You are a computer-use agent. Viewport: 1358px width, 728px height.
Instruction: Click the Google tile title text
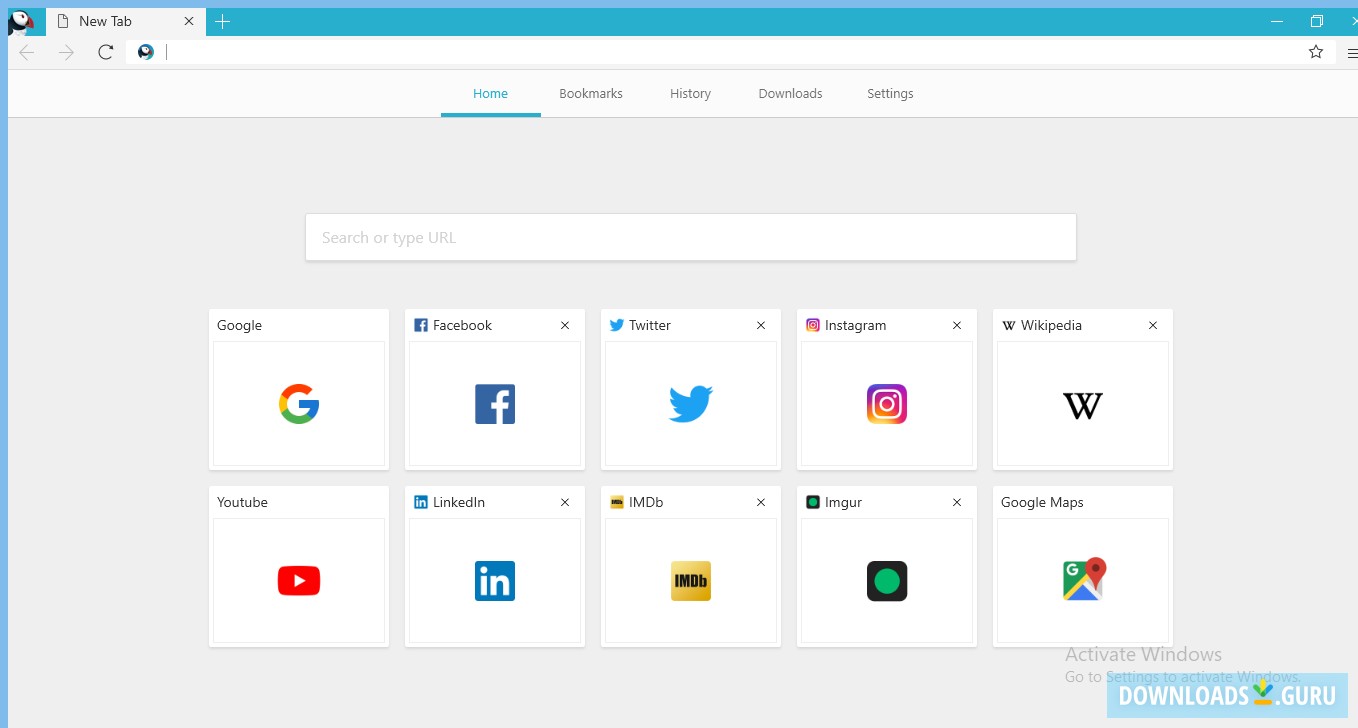(239, 325)
